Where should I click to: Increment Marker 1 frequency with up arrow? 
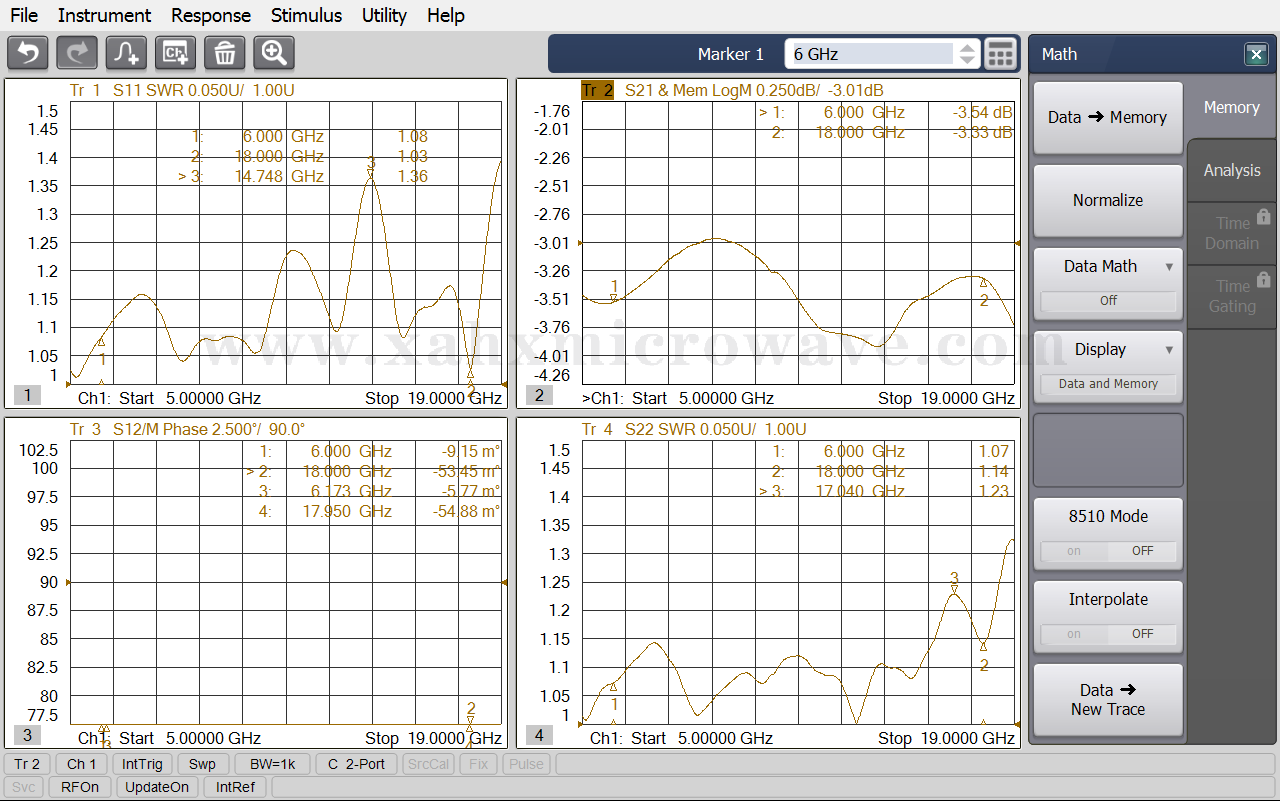[x=966, y=47]
